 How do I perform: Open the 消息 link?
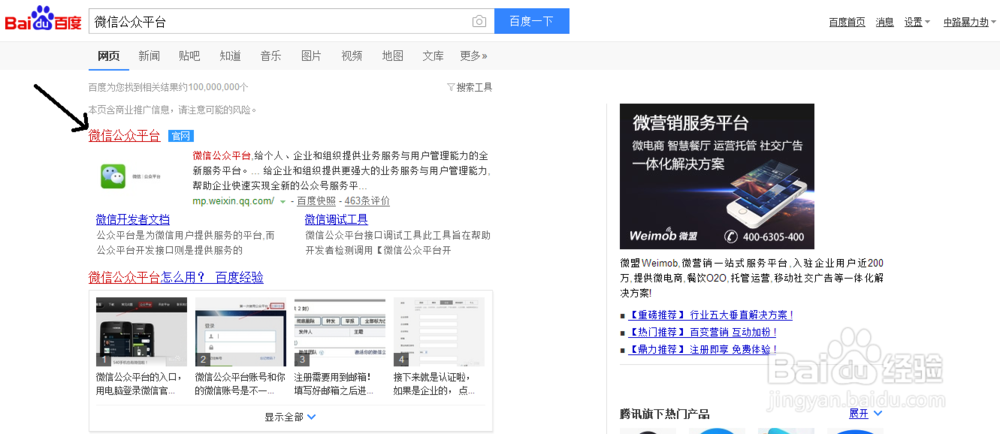click(x=885, y=22)
